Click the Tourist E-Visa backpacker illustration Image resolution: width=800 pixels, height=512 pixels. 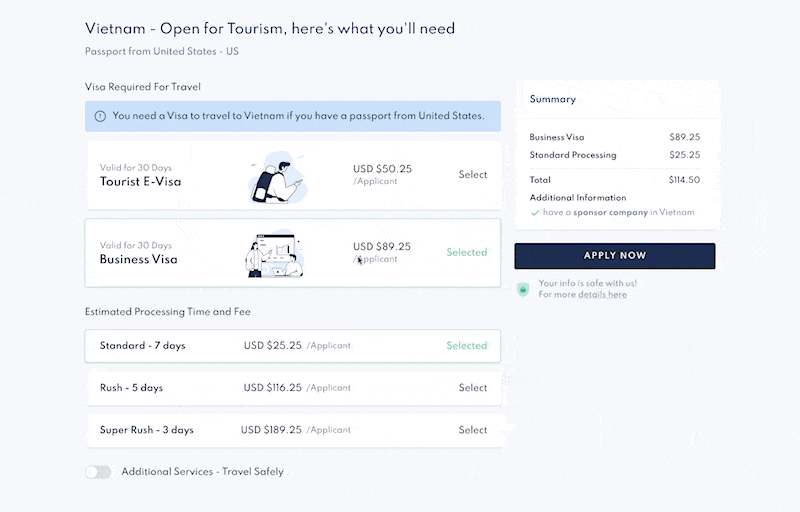[277, 175]
